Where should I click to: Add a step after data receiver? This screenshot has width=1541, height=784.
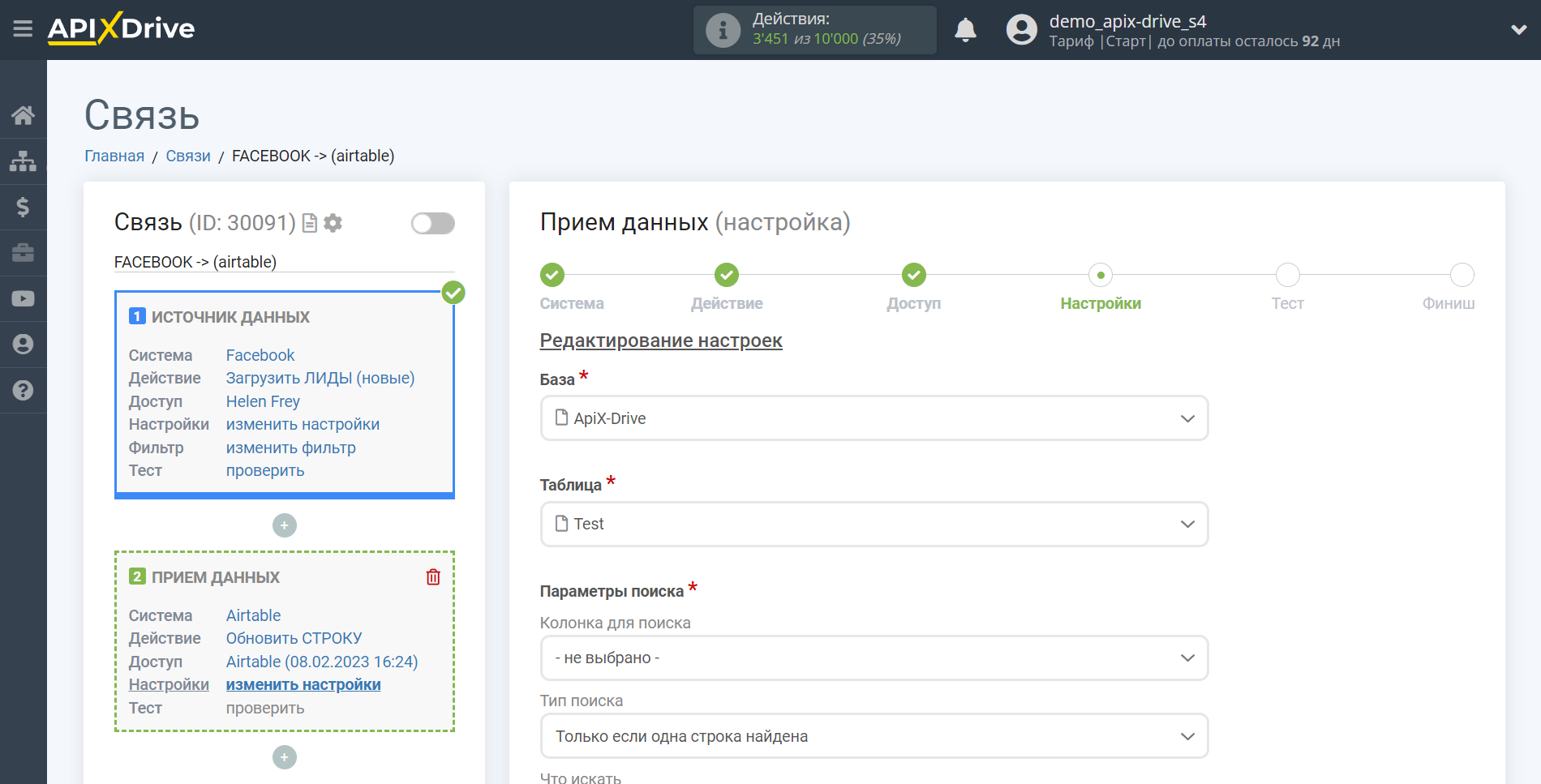(x=284, y=757)
